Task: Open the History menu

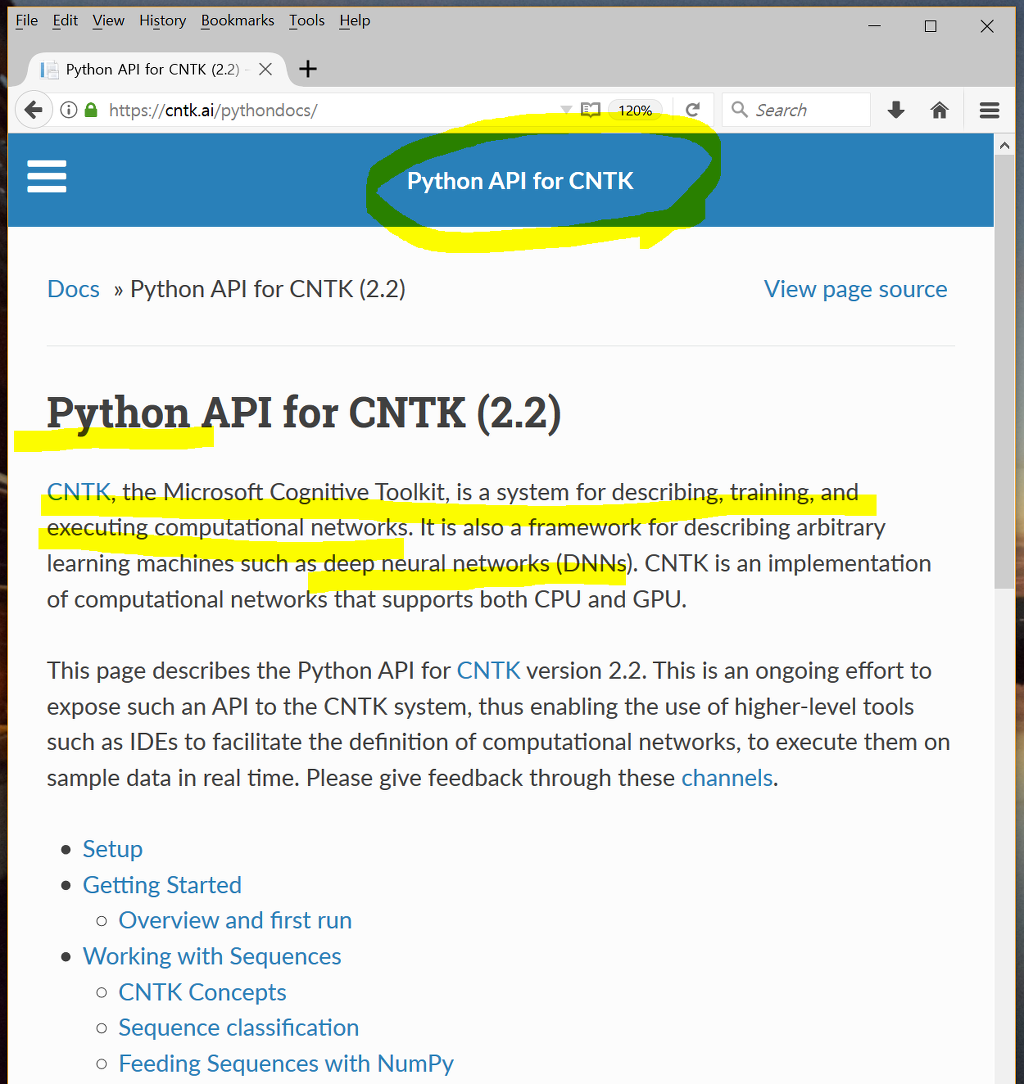Action: pos(162,21)
